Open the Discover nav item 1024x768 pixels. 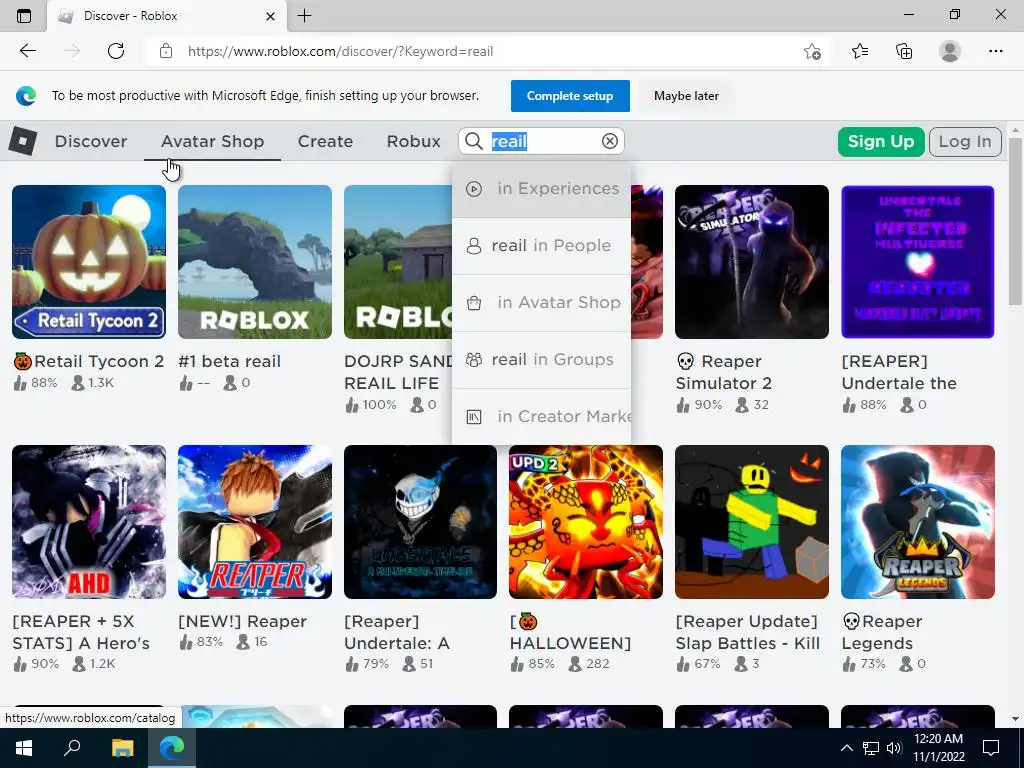(91, 141)
